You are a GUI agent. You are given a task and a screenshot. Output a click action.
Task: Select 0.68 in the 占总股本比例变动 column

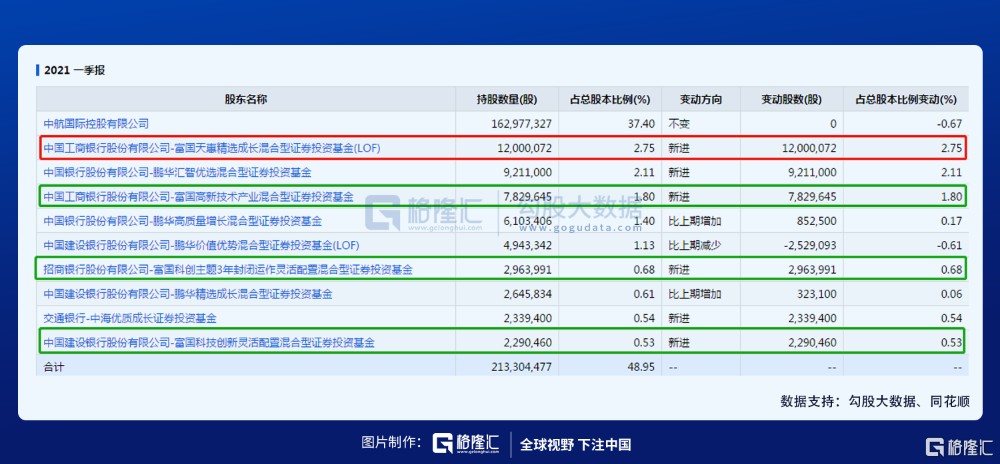click(x=952, y=270)
